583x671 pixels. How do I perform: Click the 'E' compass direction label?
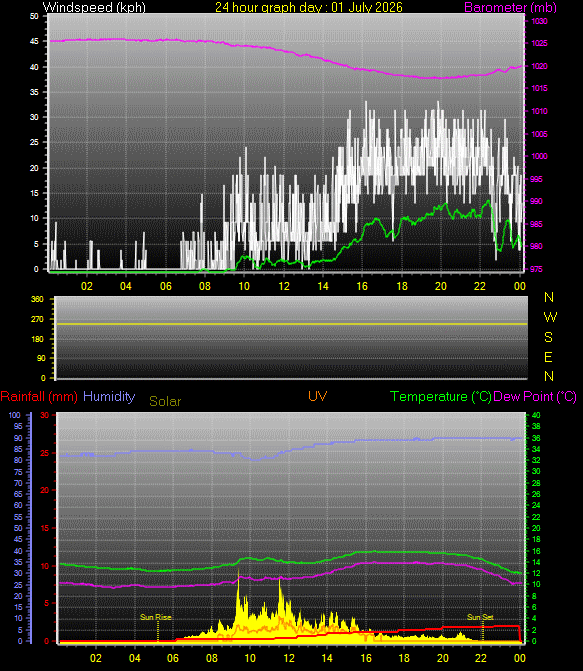548,357
